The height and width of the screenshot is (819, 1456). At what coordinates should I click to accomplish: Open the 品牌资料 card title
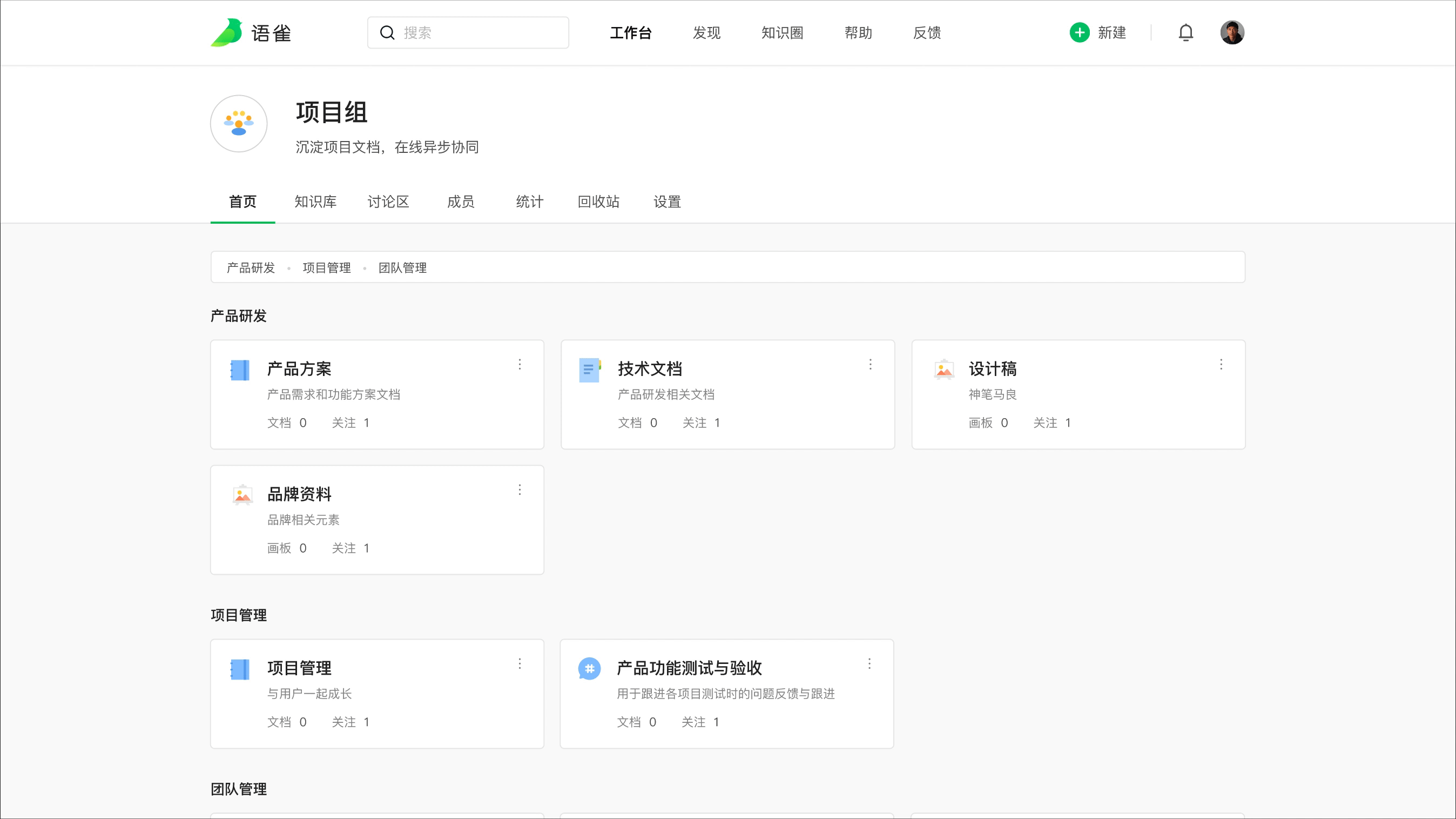click(299, 494)
